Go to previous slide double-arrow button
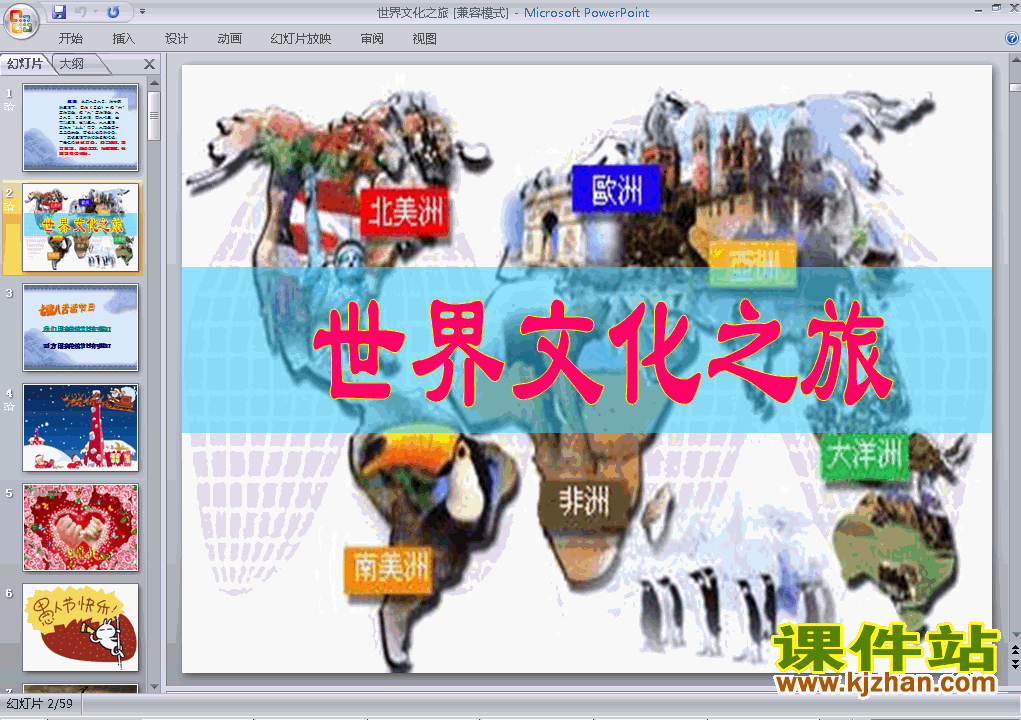This screenshot has width=1021, height=720. (x=1015, y=650)
